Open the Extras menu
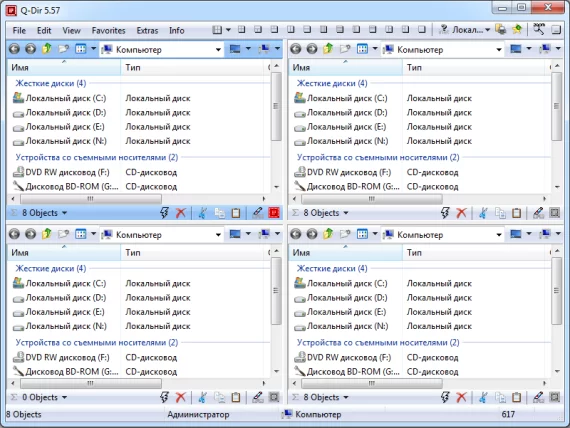Screen dimensions: 570x428 pyautogui.click(x=147, y=31)
